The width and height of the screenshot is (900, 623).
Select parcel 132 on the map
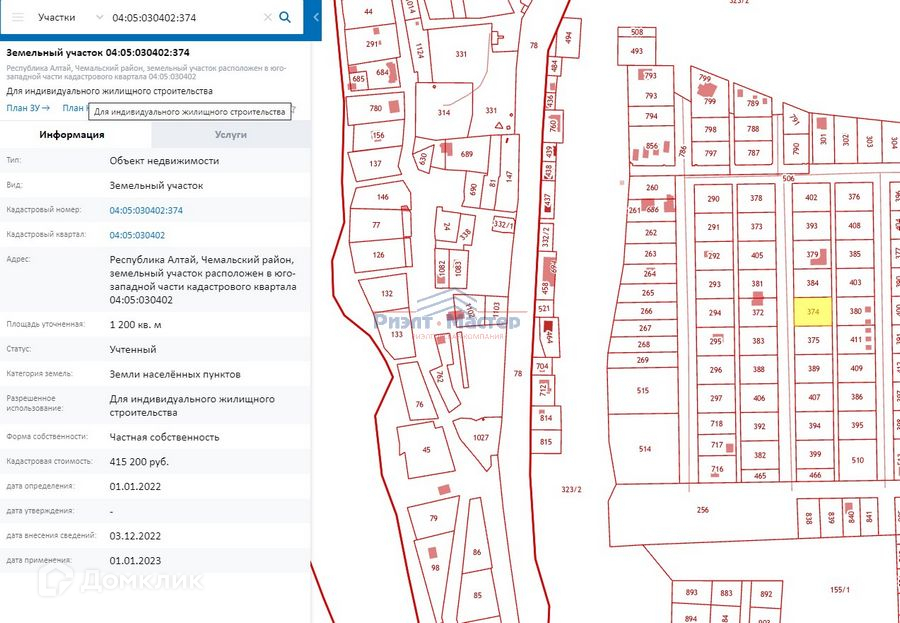tap(387, 293)
